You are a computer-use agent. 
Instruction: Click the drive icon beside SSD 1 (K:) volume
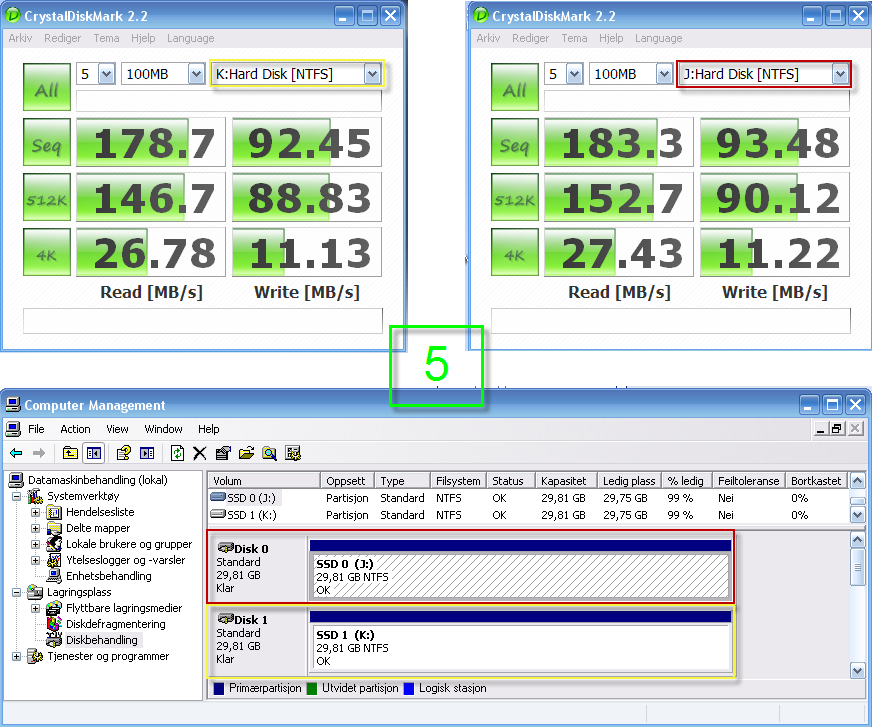click(218, 514)
